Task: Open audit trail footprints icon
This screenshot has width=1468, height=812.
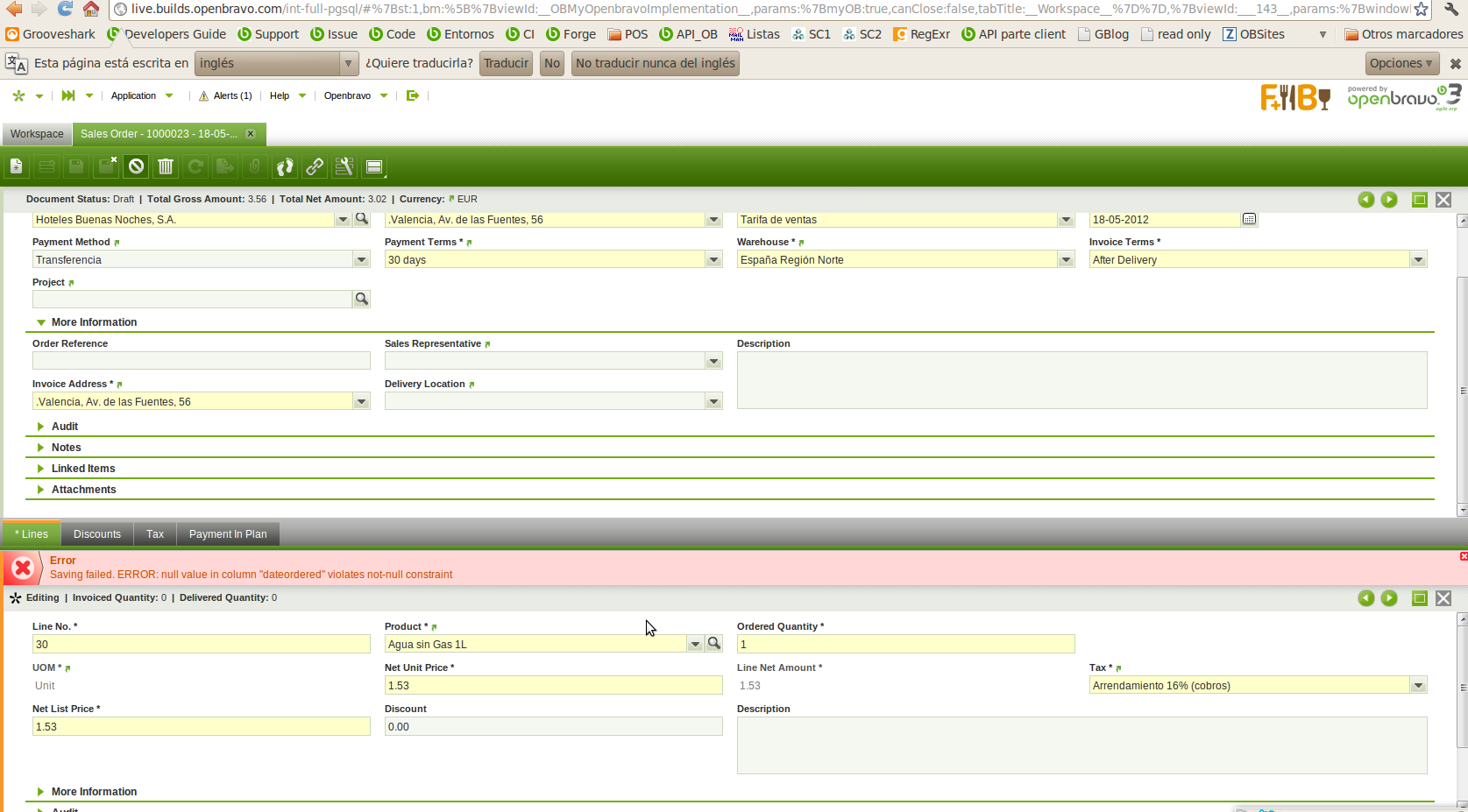Action: coord(285,166)
